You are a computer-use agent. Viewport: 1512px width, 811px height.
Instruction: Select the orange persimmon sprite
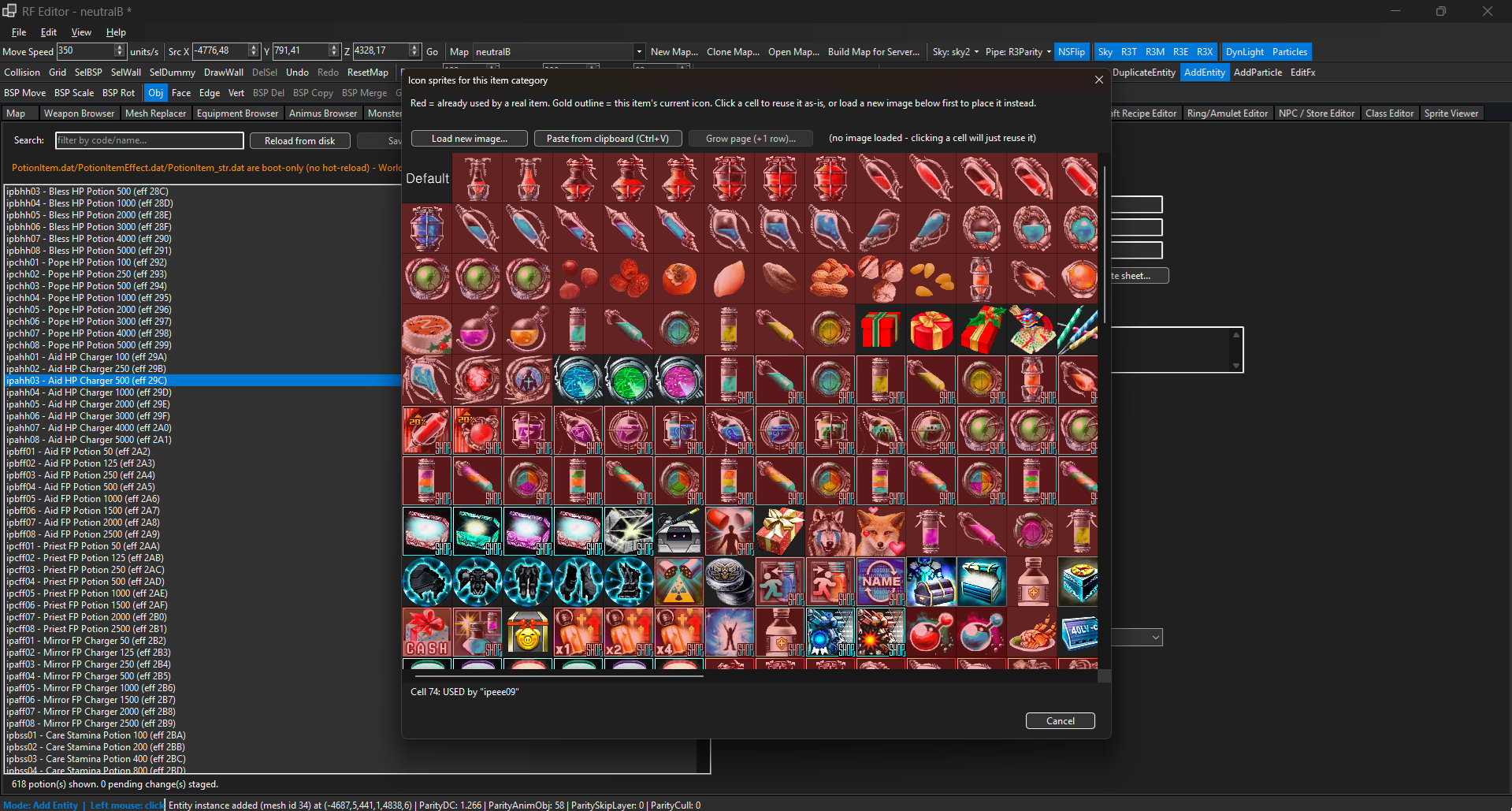coord(679,279)
